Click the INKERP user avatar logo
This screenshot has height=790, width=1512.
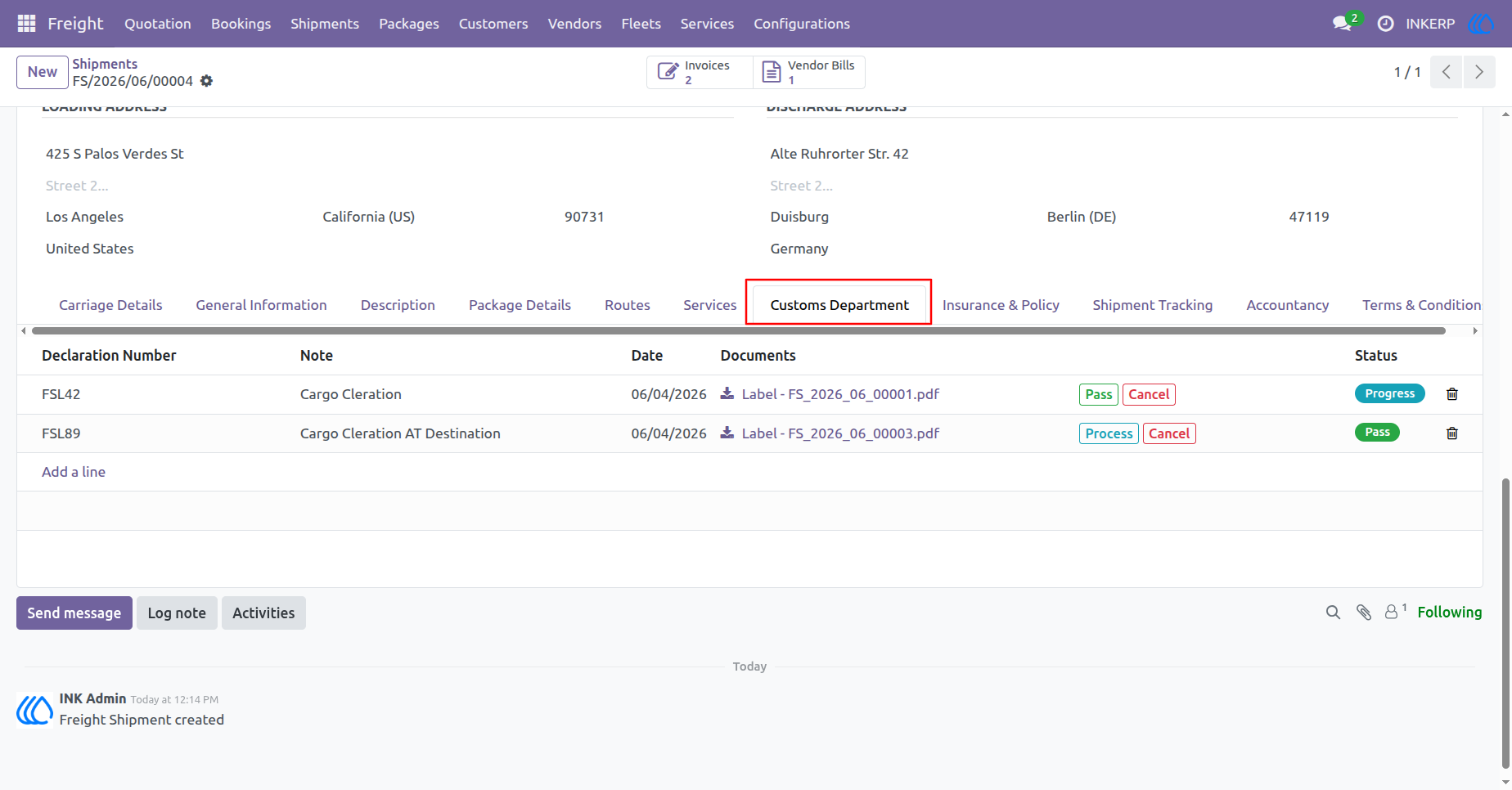tap(1480, 24)
